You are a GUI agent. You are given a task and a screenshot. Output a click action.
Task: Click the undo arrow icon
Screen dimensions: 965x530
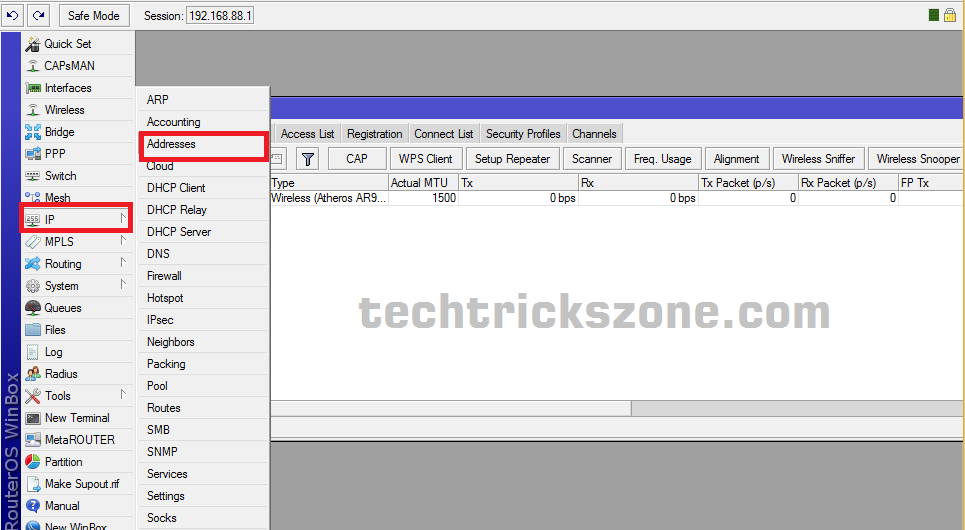tap(12, 15)
